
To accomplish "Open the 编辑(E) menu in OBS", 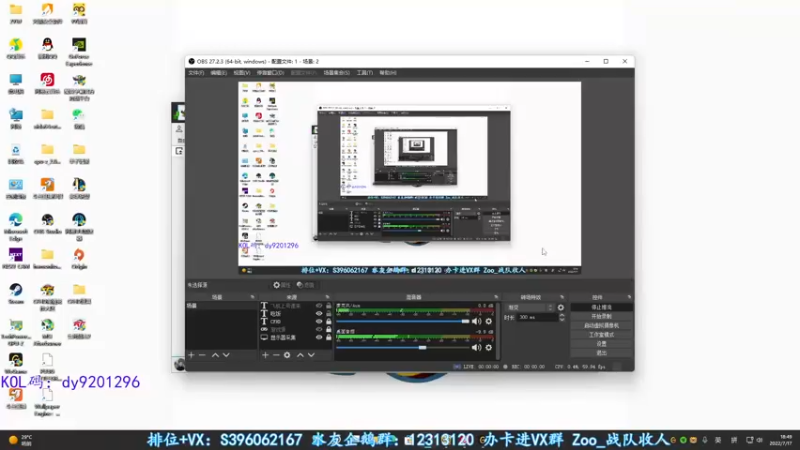I will (218, 73).
